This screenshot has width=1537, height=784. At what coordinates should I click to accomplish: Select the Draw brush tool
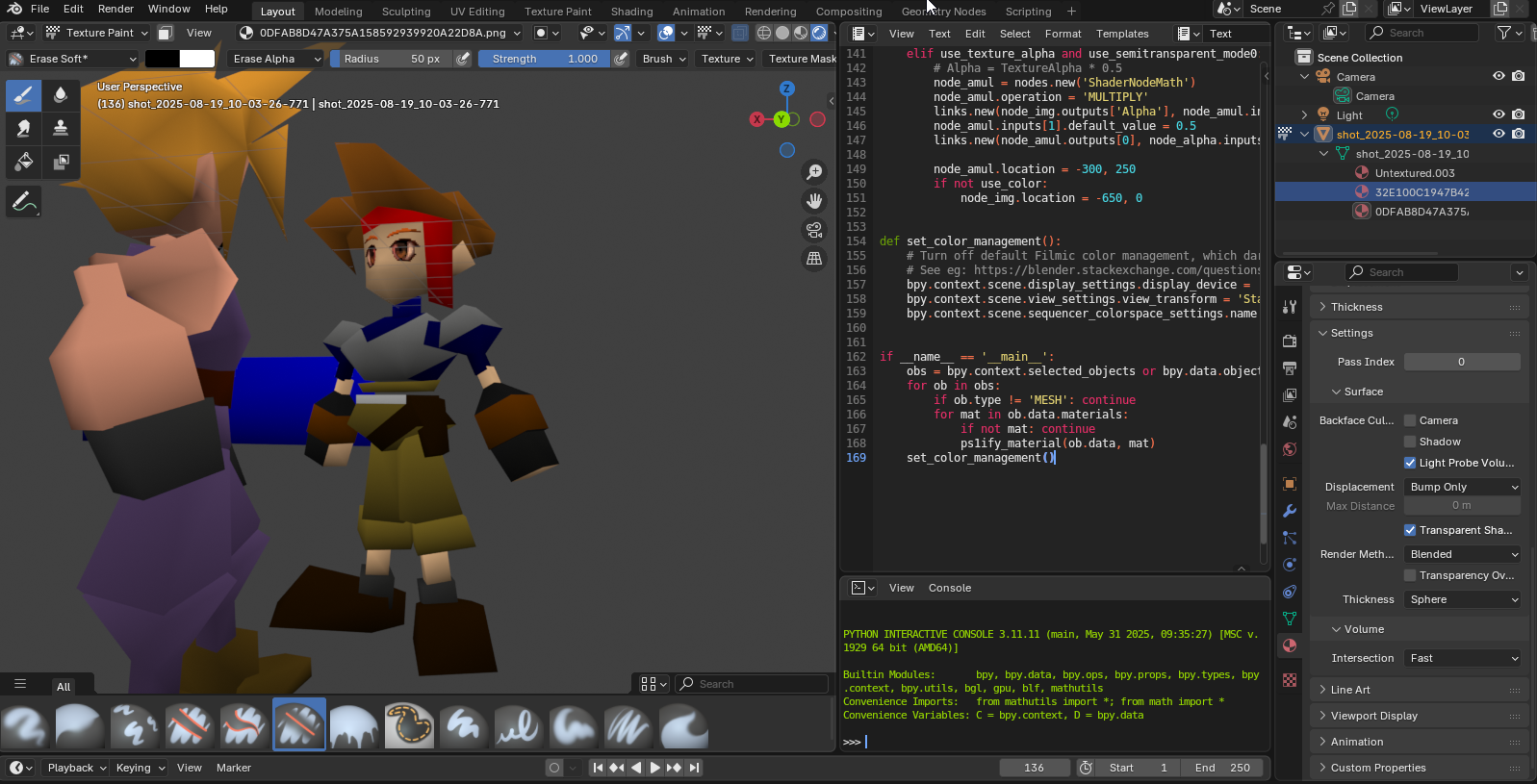[x=24, y=94]
